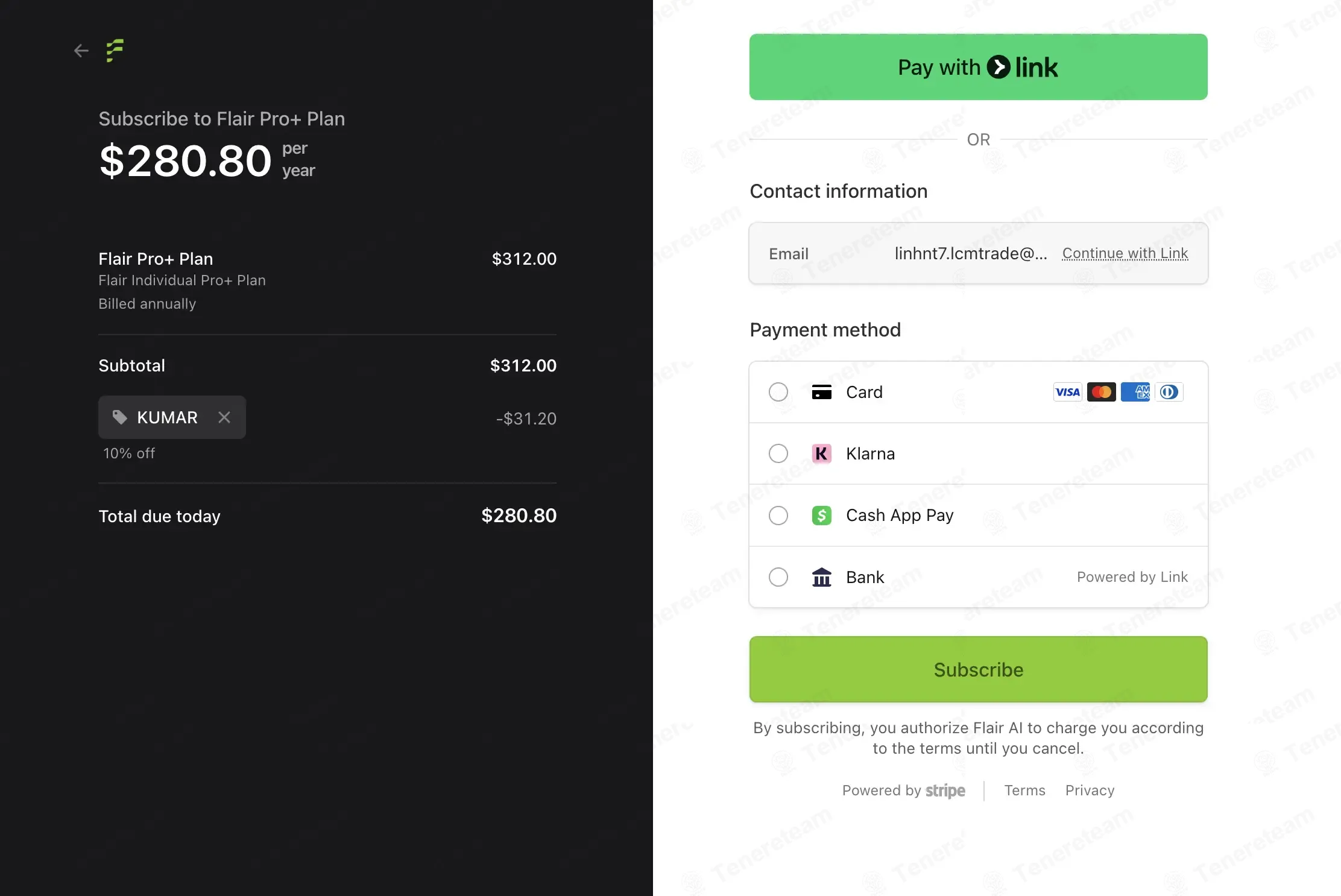Remove the KUMAR promo code
Image resolution: width=1341 pixels, height=896 pixels.
pyautogui.click(x=224, y=417)
